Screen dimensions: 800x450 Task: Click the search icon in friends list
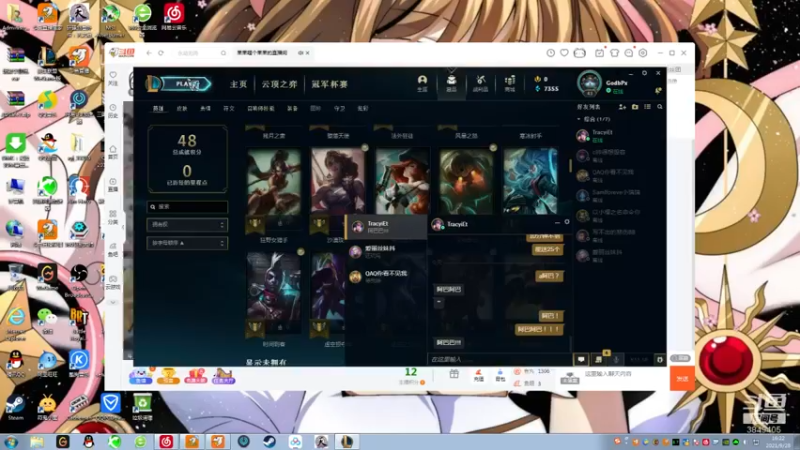(660, 107)
